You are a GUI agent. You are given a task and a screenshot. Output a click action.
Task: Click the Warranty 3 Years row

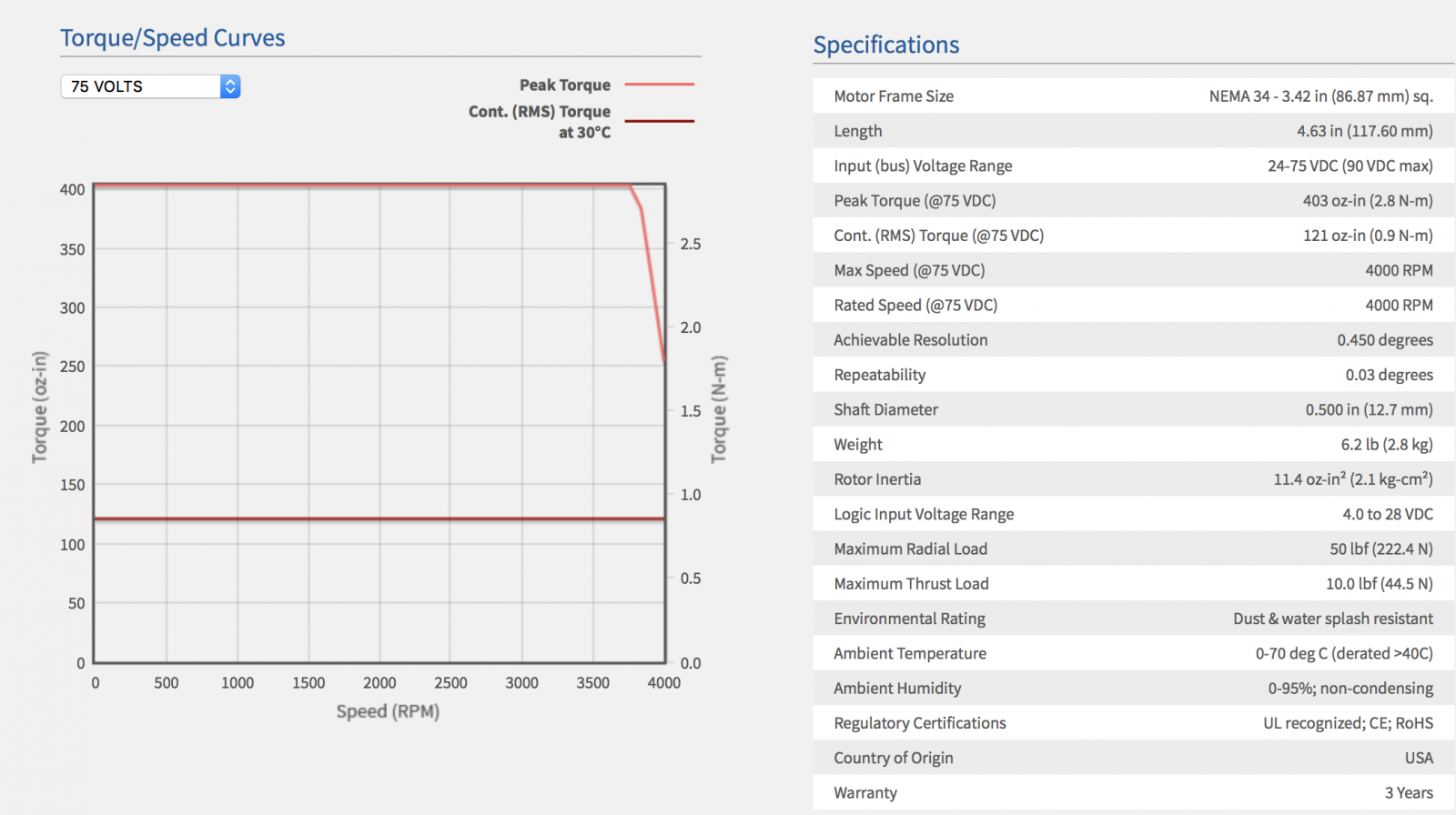click(x=1133, y=792)
